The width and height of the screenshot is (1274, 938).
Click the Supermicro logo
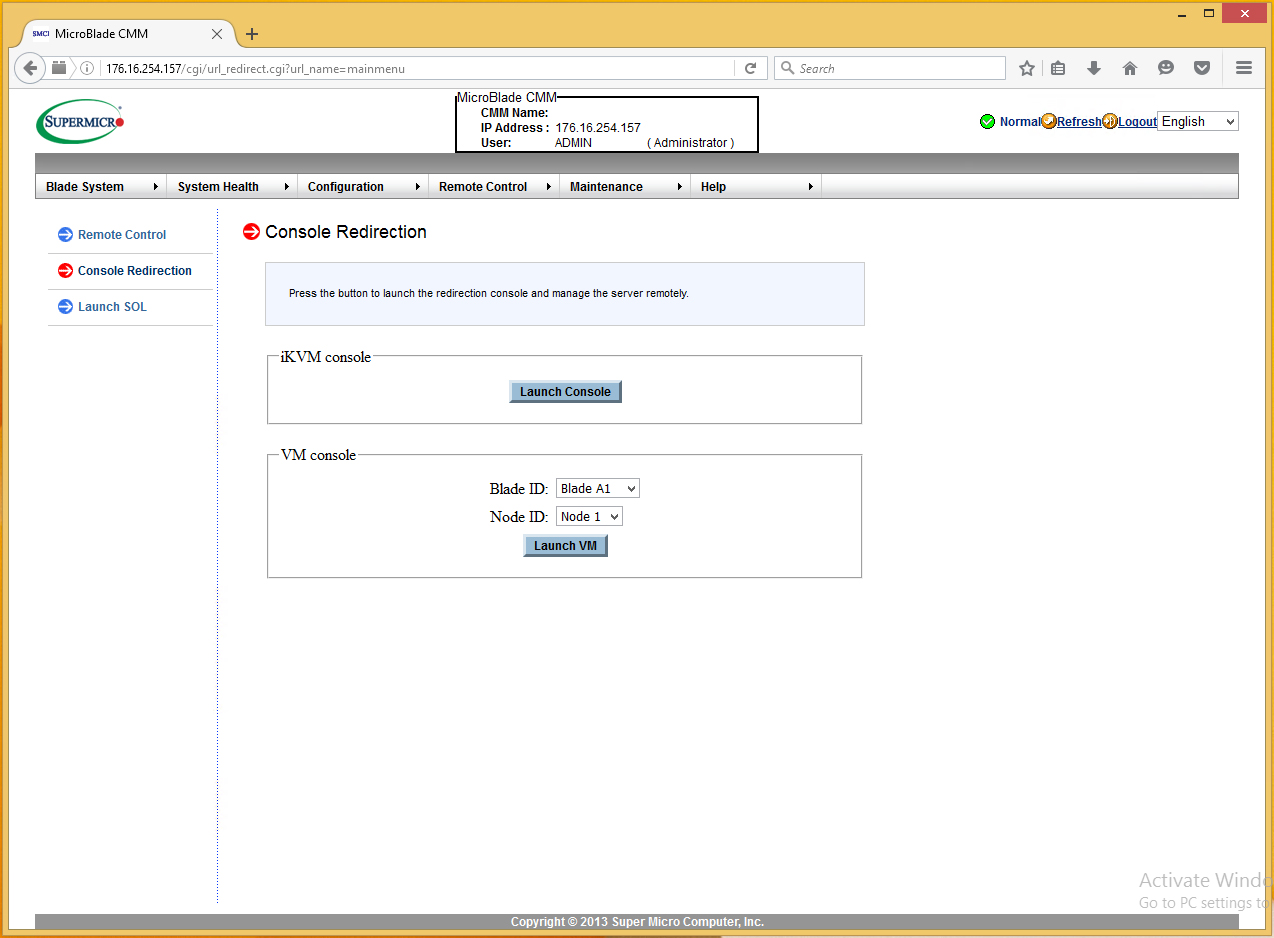pos(80,122)
